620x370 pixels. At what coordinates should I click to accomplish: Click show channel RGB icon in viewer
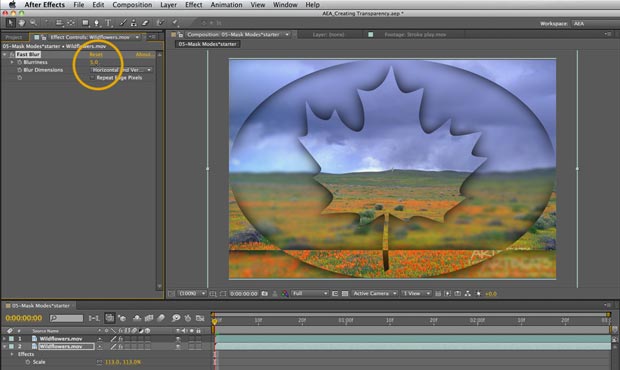coord(285,293)
